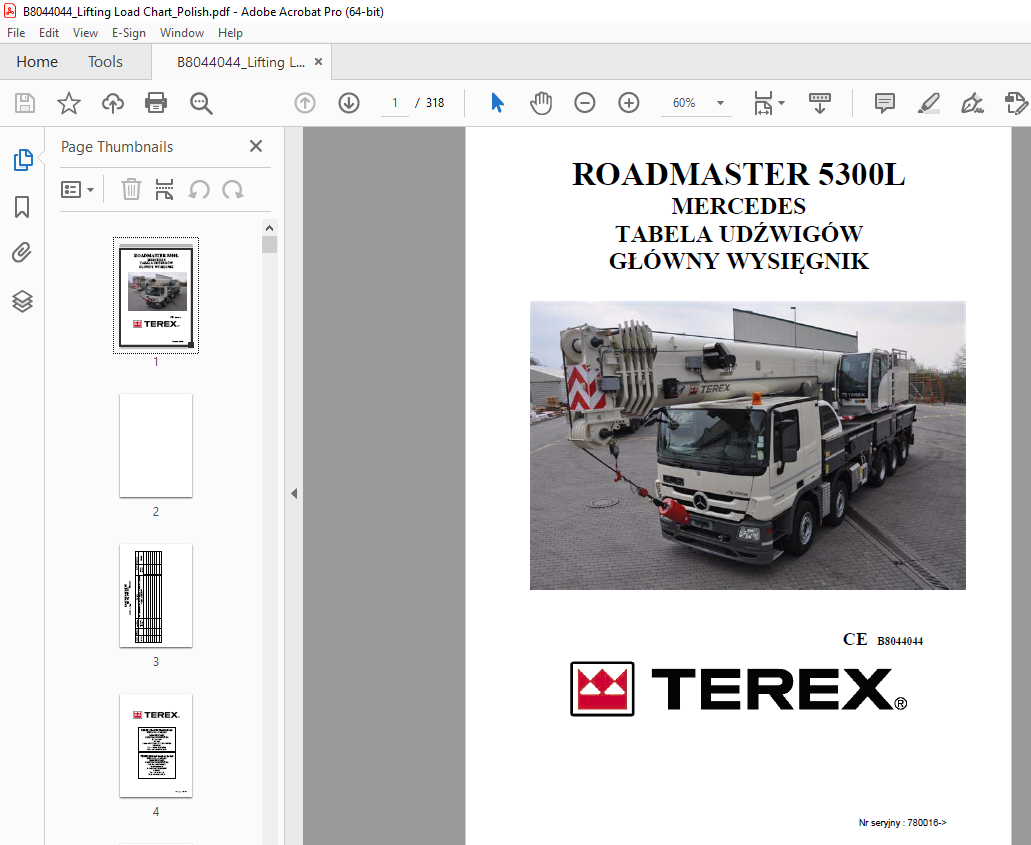Go to next page arrow
Viewport: 1031px width, 845px height.
[348, 103]
